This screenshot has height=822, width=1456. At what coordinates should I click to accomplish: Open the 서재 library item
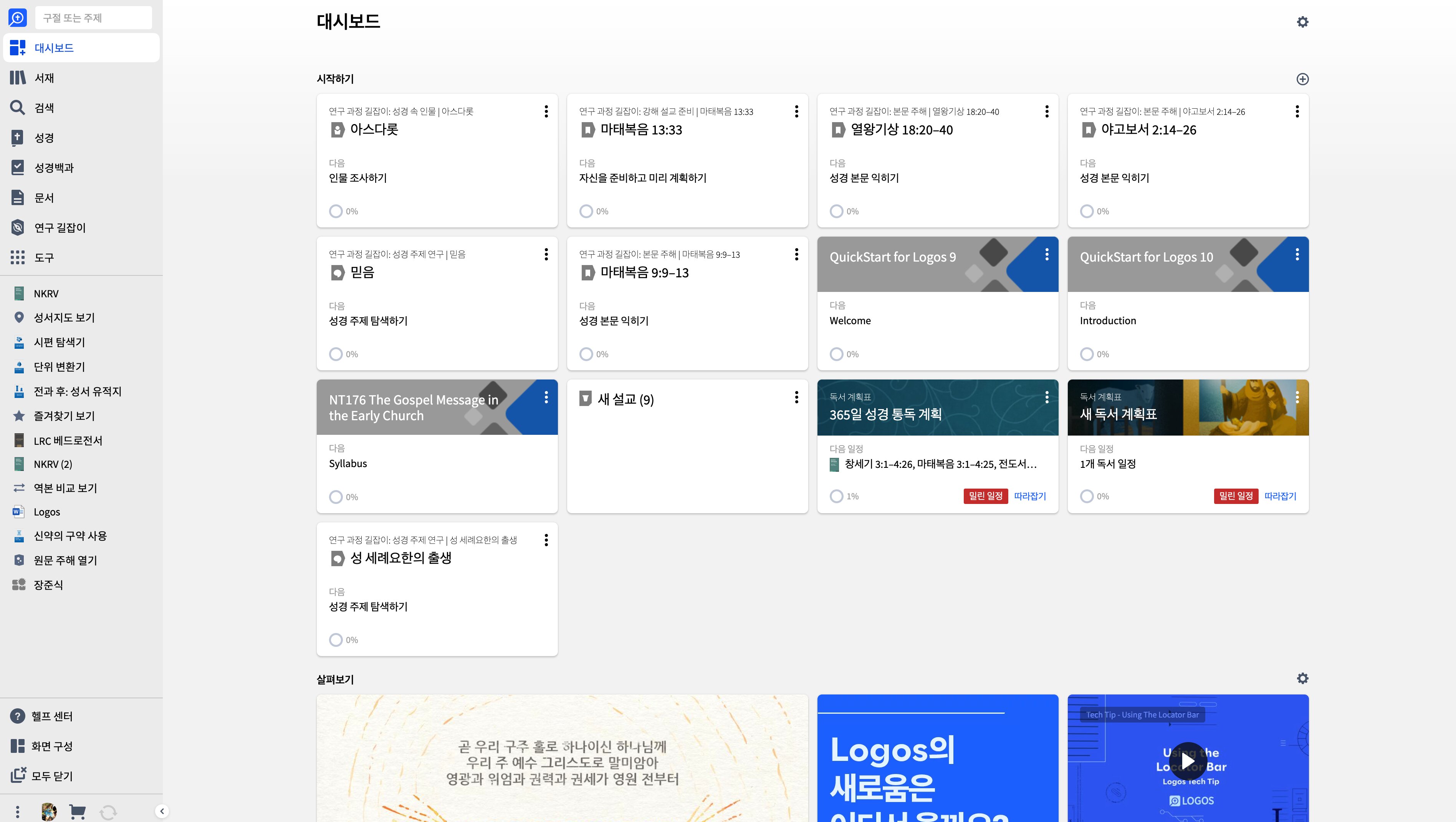(81, 78)
